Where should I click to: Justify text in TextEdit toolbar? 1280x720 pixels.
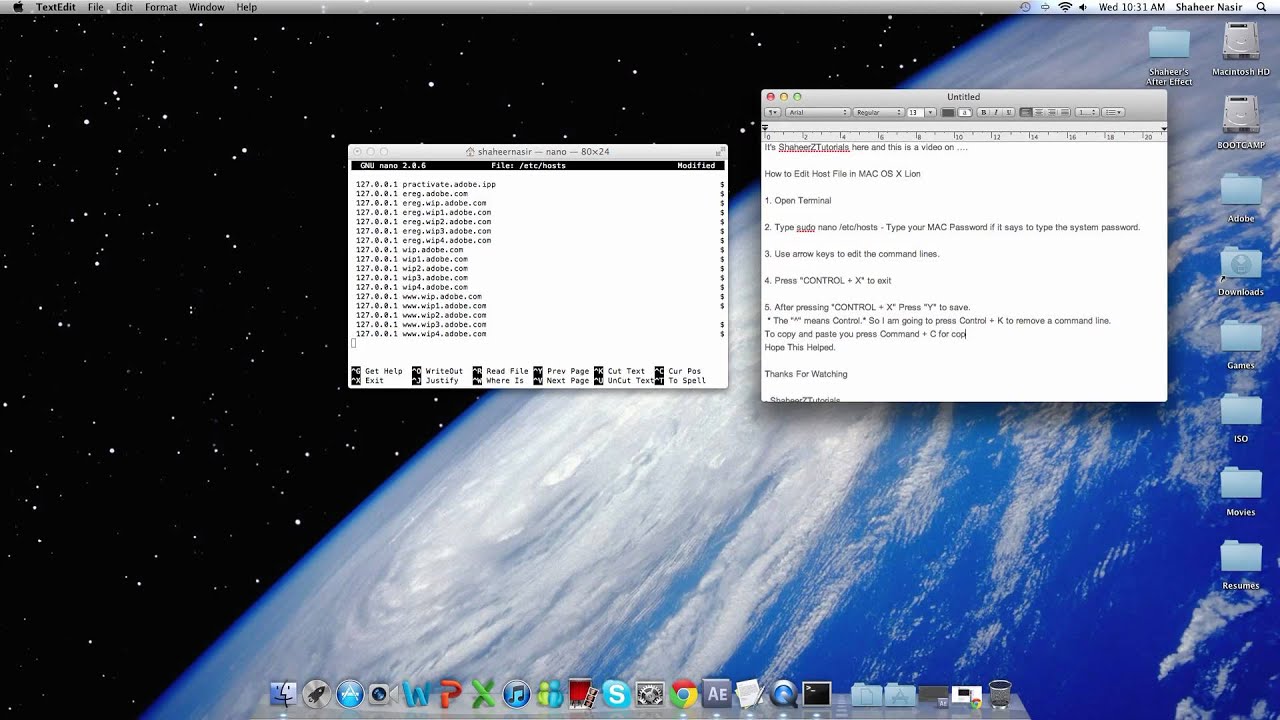[x=1065, y=112]
